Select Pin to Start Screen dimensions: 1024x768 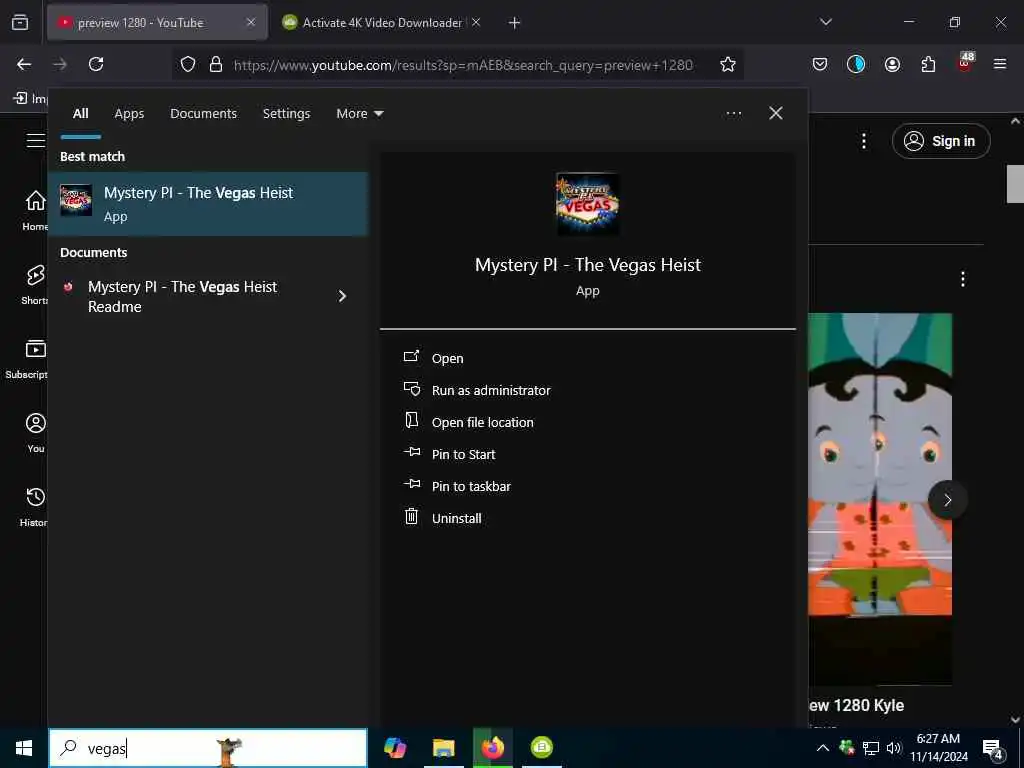pos(463,455)
